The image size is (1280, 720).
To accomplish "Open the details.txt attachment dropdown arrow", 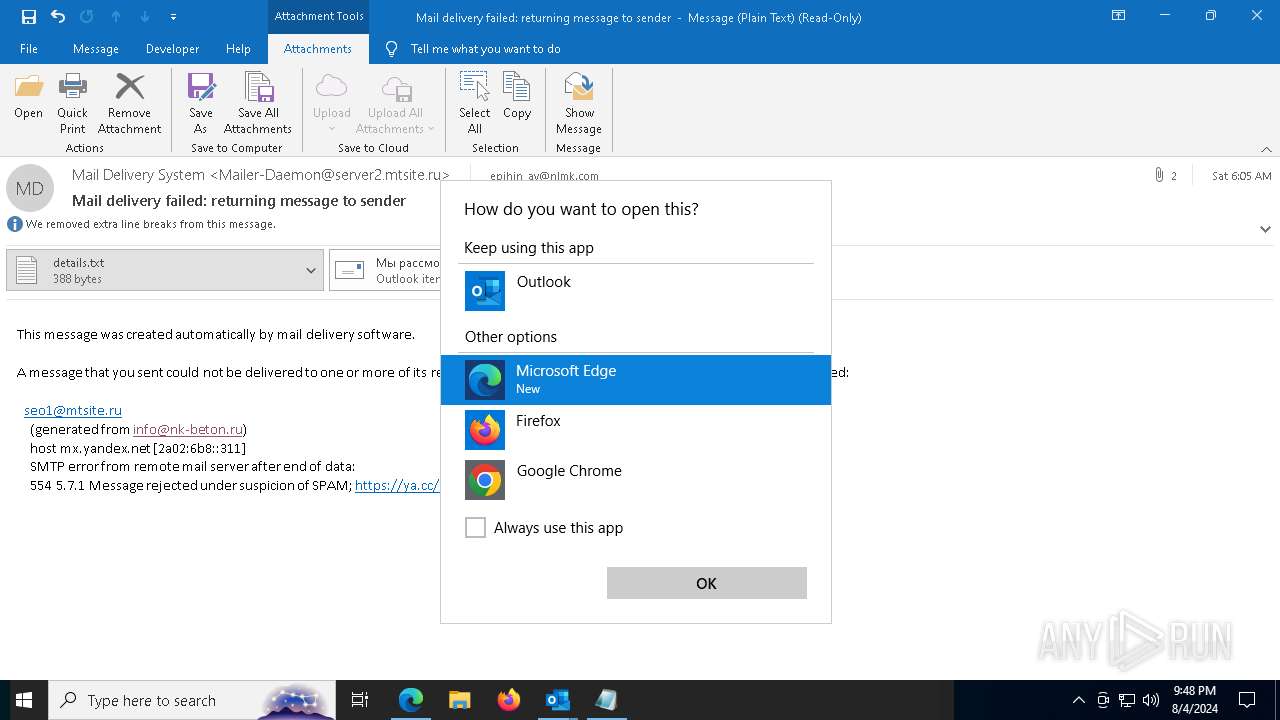I will [x=311, y=270].
